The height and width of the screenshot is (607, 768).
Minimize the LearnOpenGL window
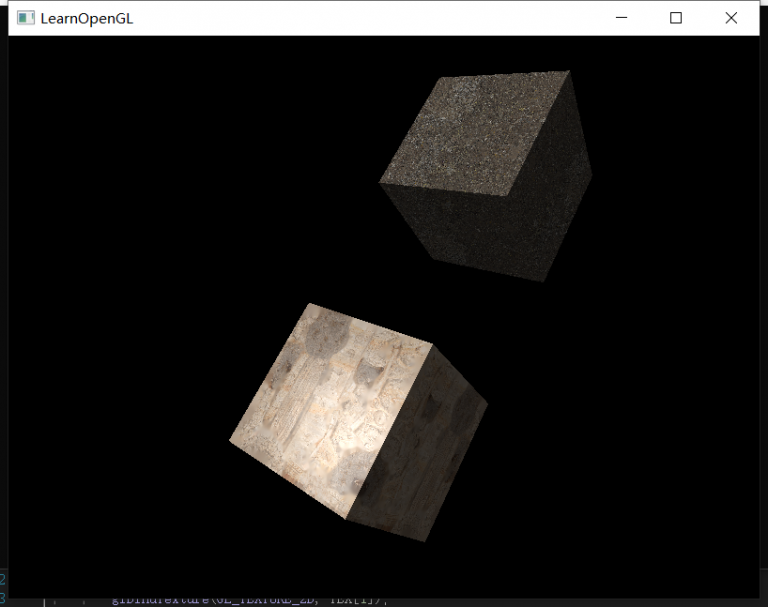[621, 18]
